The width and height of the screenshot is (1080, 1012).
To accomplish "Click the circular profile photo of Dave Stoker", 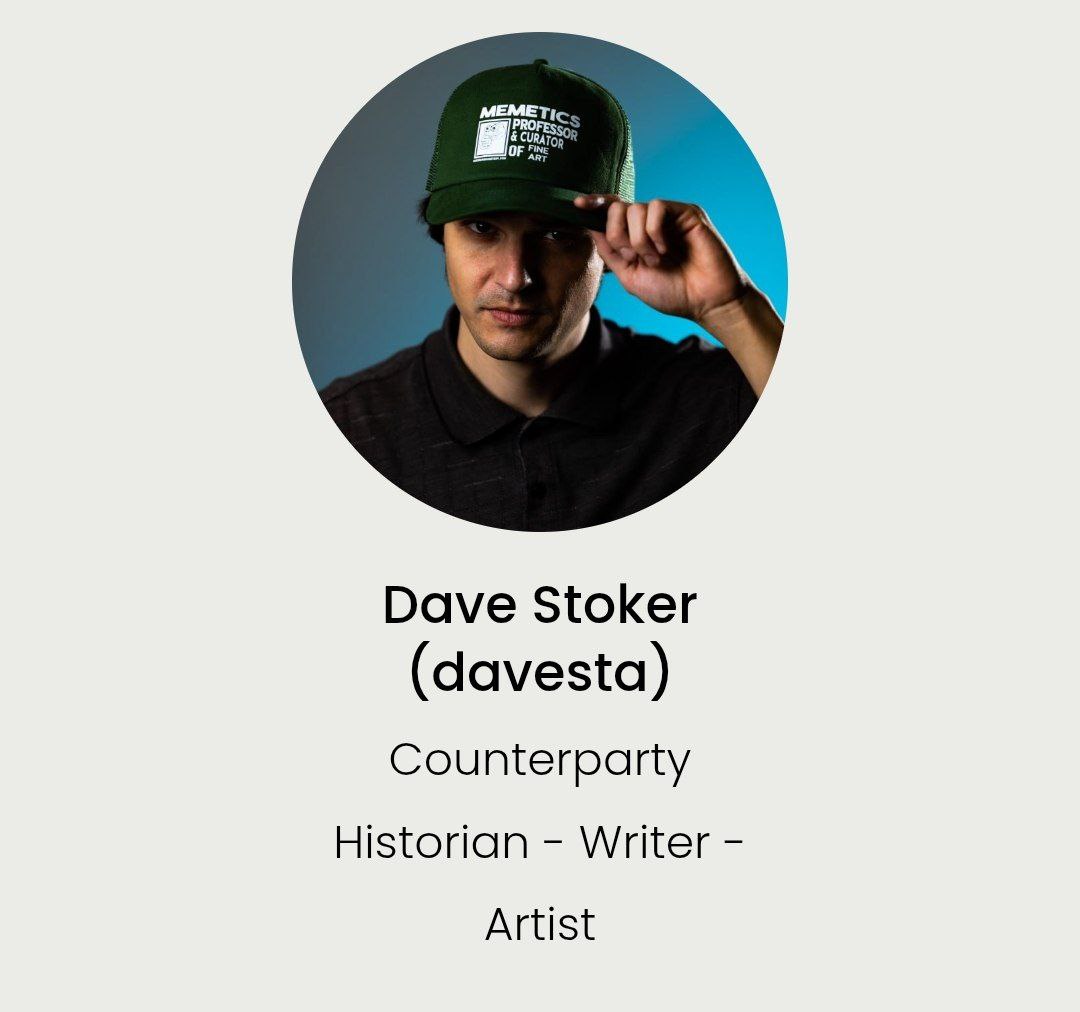I will coord(539,281).
